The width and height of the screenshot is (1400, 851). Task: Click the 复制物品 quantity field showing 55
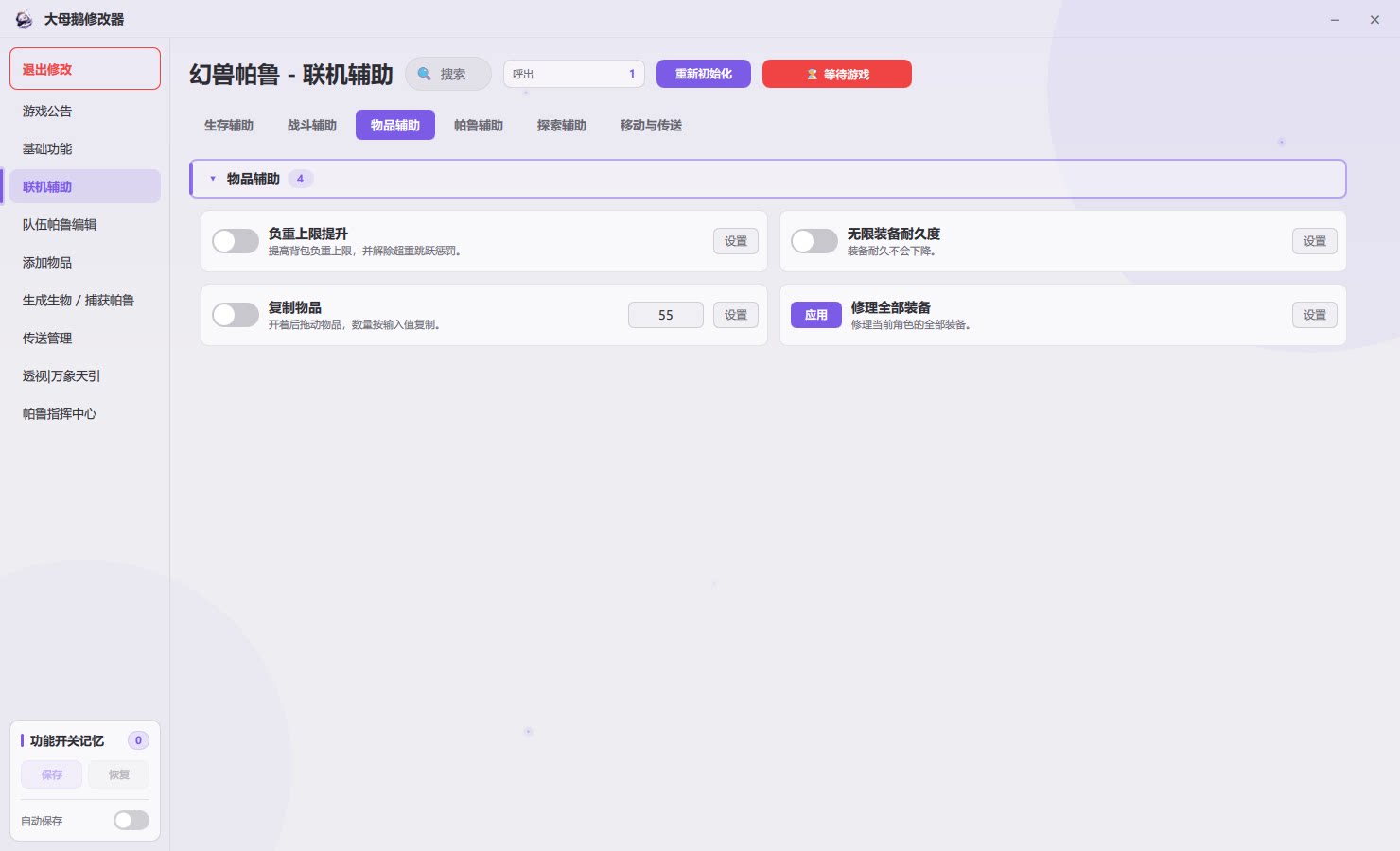666,315
